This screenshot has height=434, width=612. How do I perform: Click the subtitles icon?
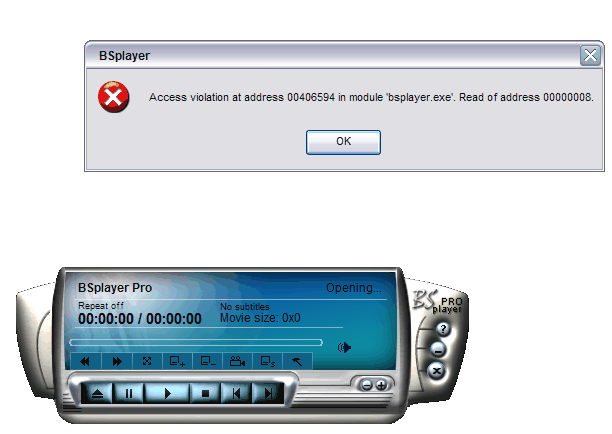coord(268,361)
